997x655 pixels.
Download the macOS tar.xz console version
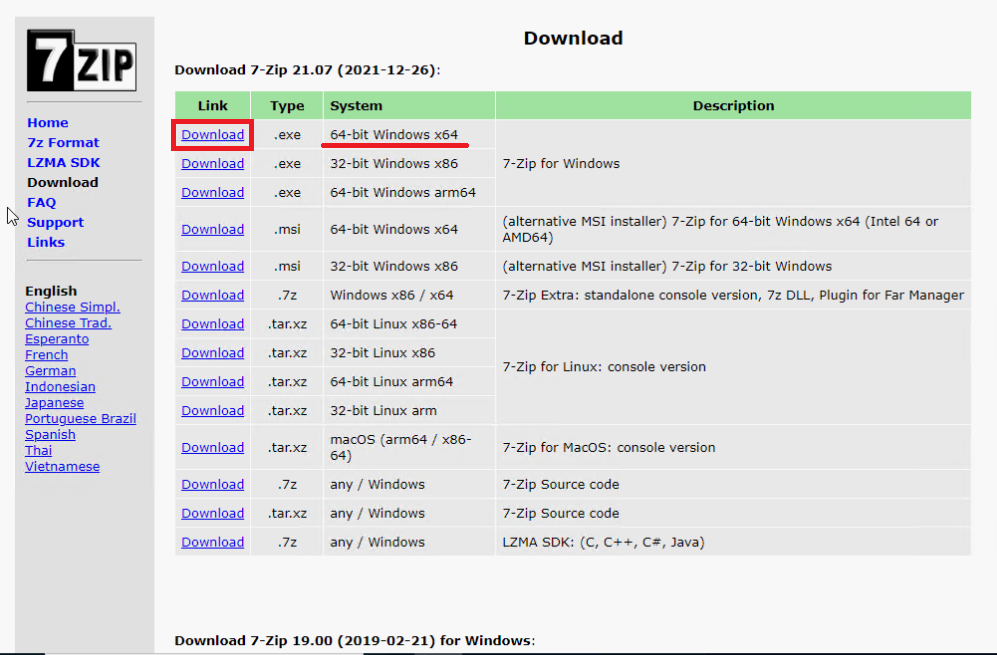[212, 447]
